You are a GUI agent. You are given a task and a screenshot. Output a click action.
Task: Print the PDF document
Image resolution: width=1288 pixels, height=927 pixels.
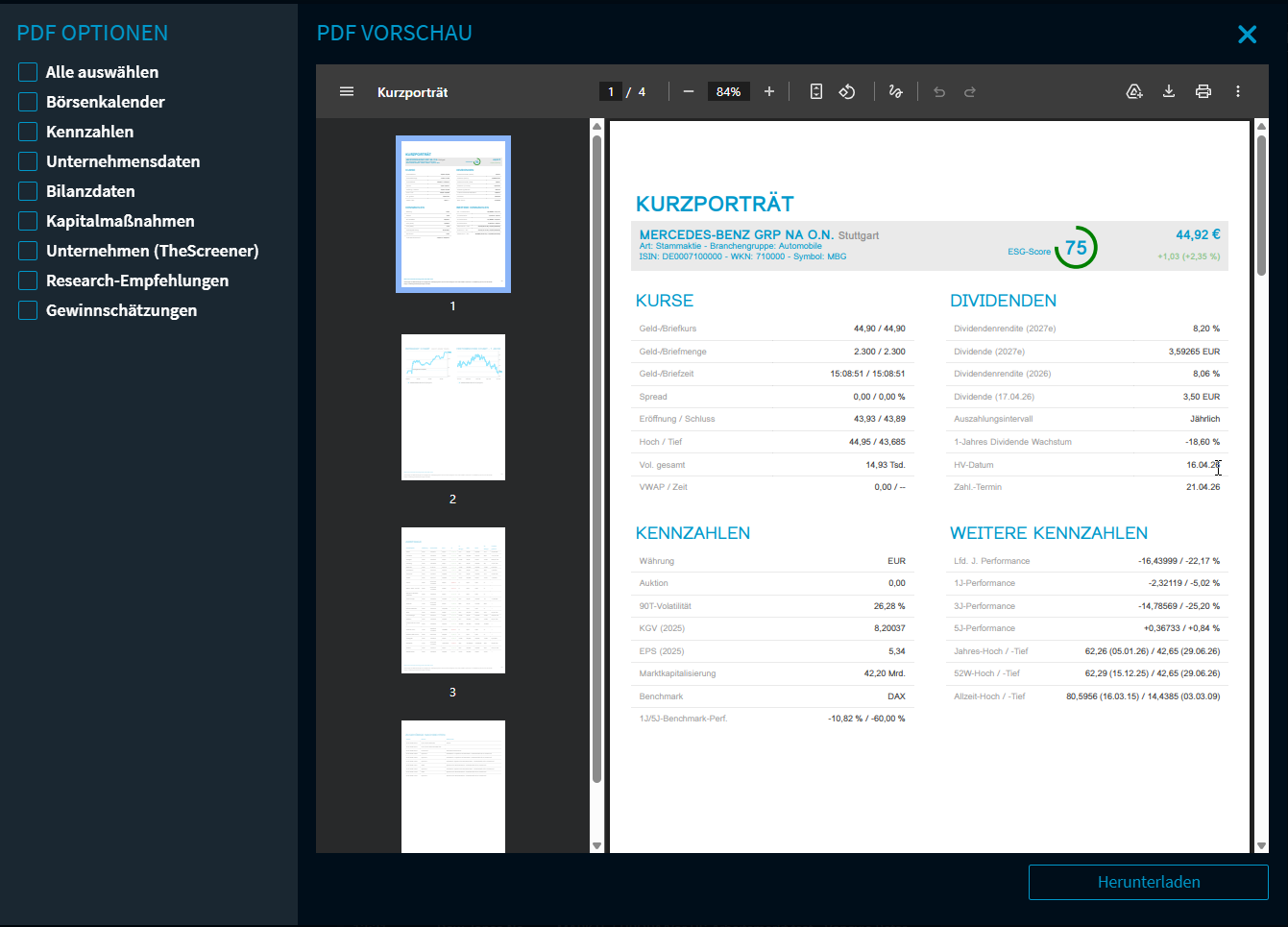[x=1203, y=91]
